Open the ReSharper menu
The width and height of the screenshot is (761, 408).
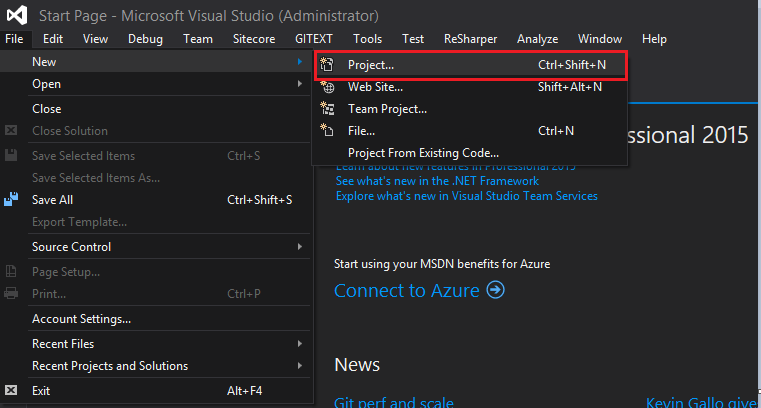[x=470, y=39]
